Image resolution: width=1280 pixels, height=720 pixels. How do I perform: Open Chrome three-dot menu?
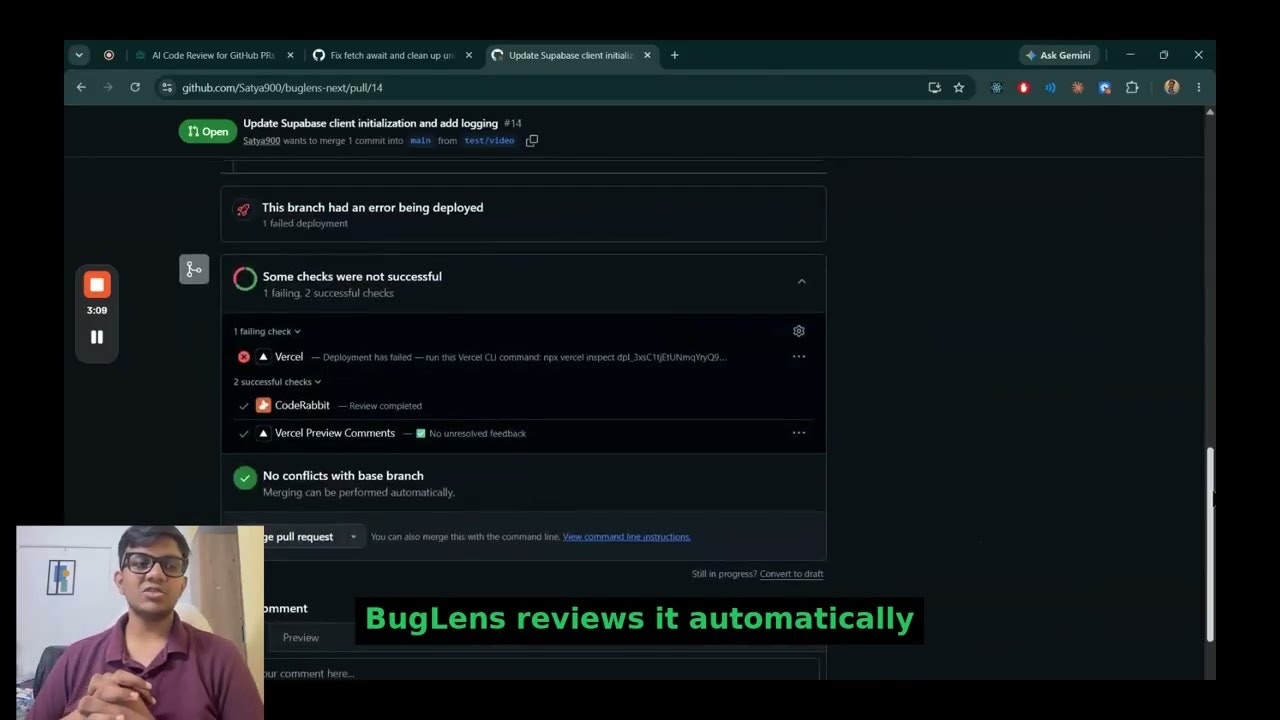coord(1198,87)
